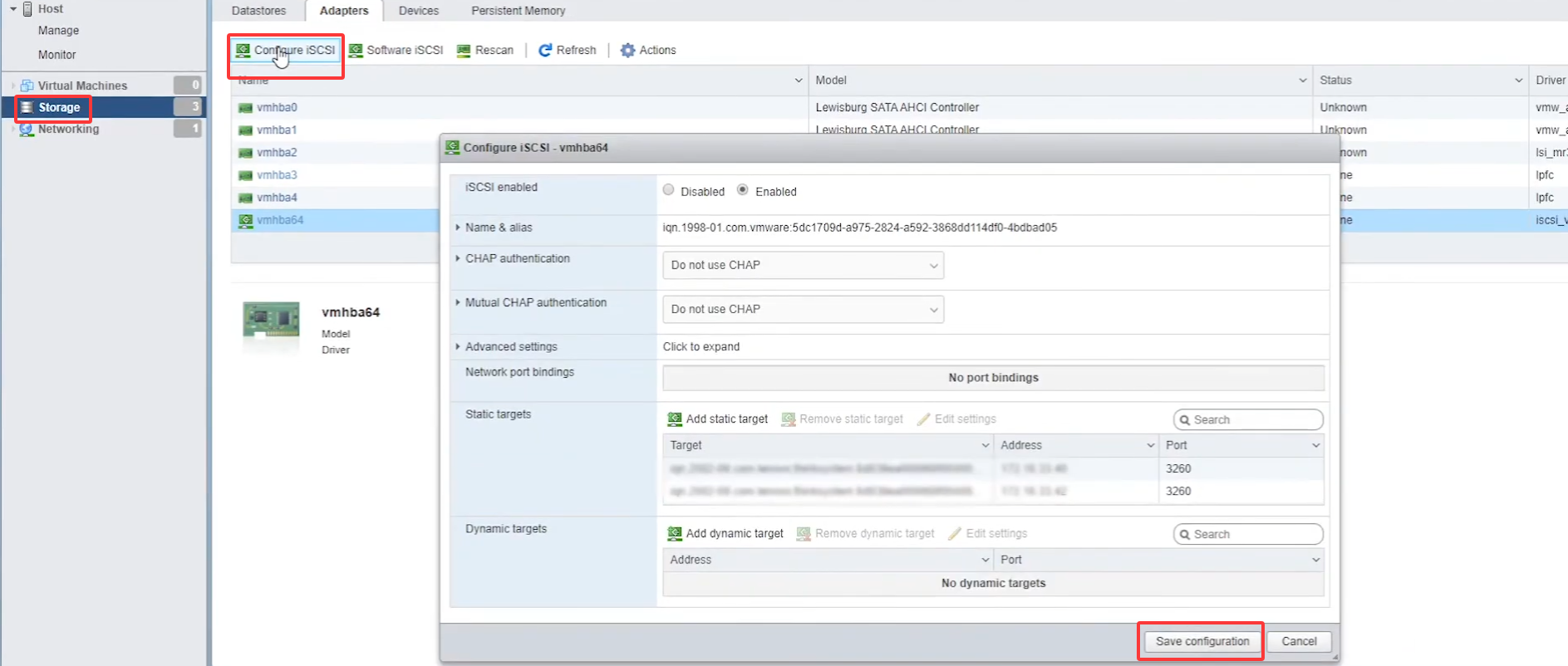Click the Actions gear icon
1568x666 pixels.
click(x=628, y=50)
